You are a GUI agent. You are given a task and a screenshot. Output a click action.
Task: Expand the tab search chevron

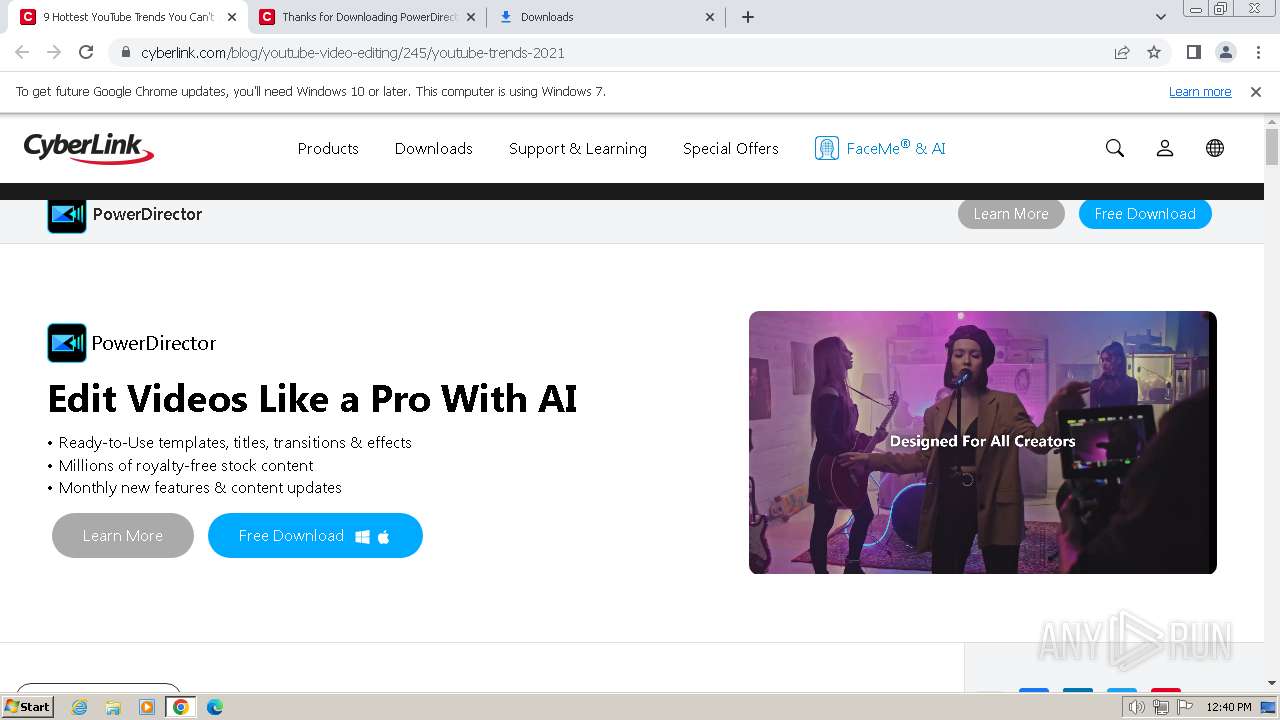click(1161, 17)
